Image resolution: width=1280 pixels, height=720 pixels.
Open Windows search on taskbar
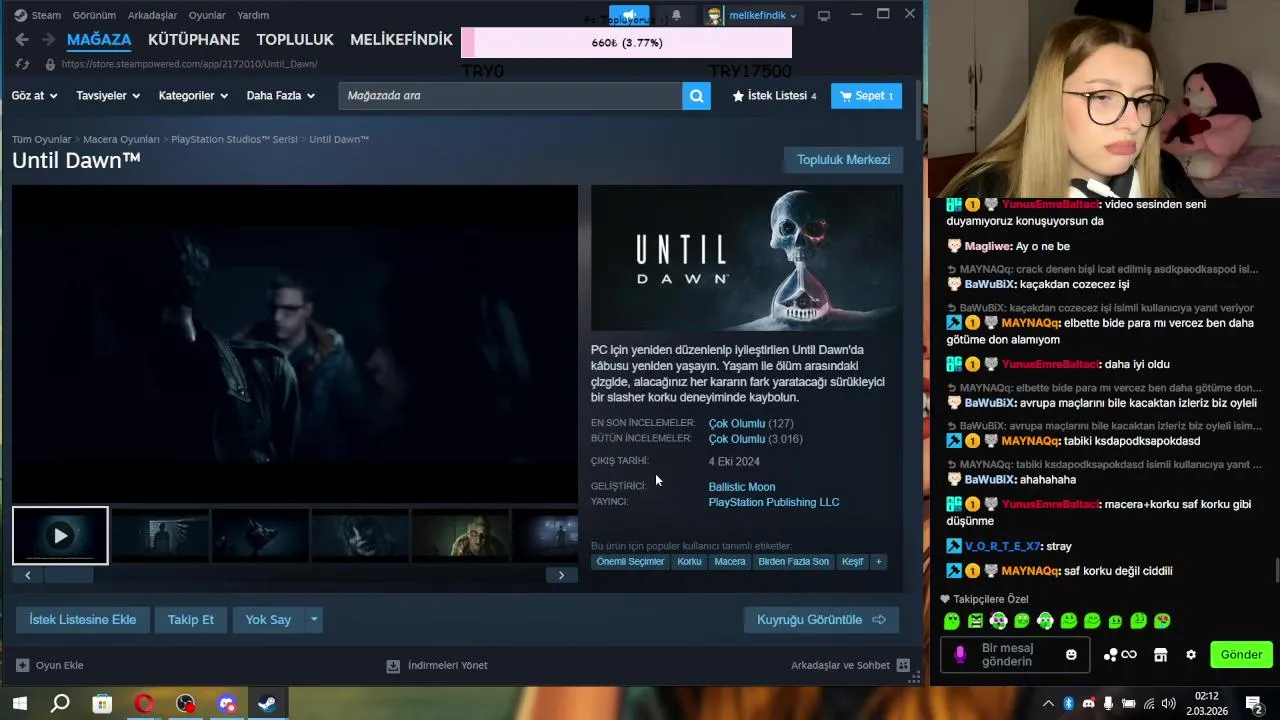(x=60, y=704)
